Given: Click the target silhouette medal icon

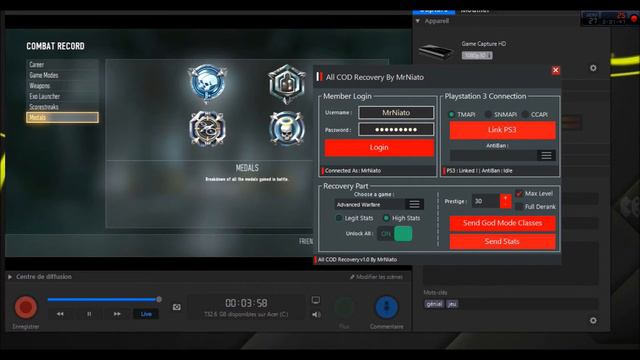Looking at the screenshot, I should 287,84.
